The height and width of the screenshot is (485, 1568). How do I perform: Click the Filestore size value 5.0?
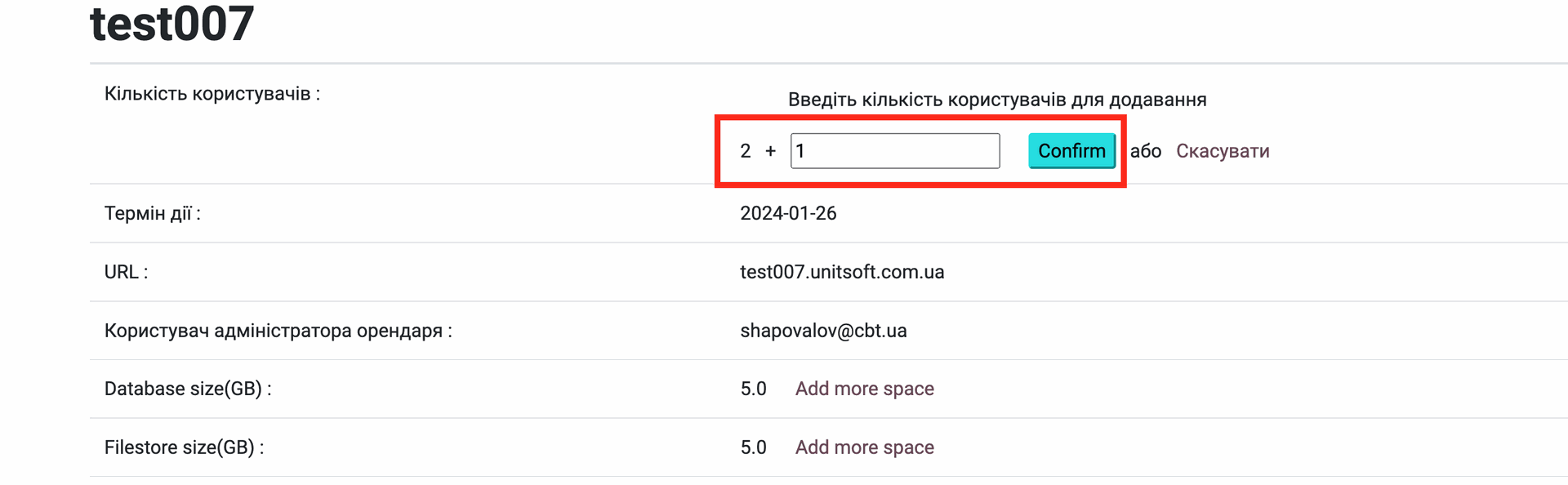click(753, 447)
